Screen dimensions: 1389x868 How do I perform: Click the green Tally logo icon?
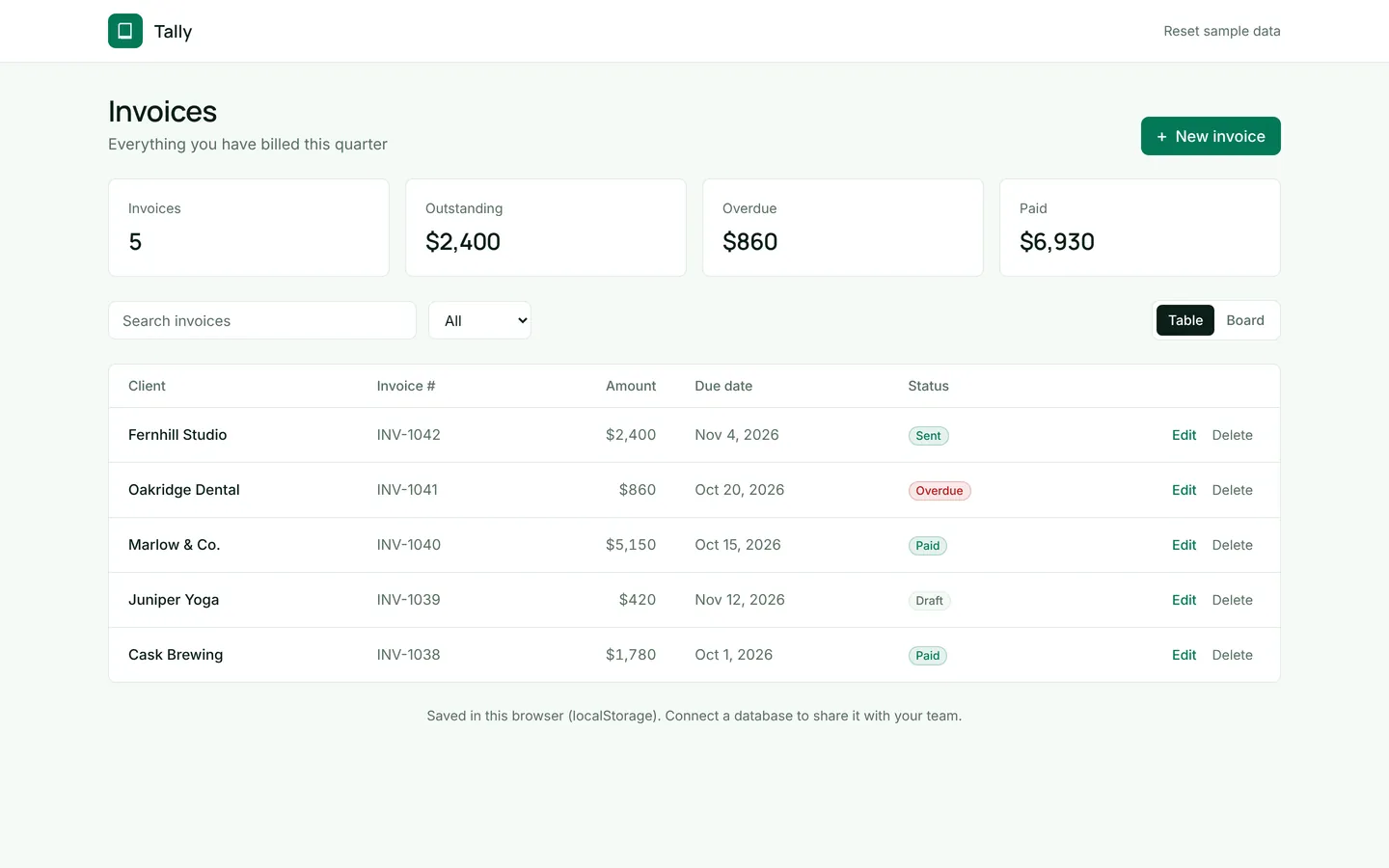pos(125,31)
